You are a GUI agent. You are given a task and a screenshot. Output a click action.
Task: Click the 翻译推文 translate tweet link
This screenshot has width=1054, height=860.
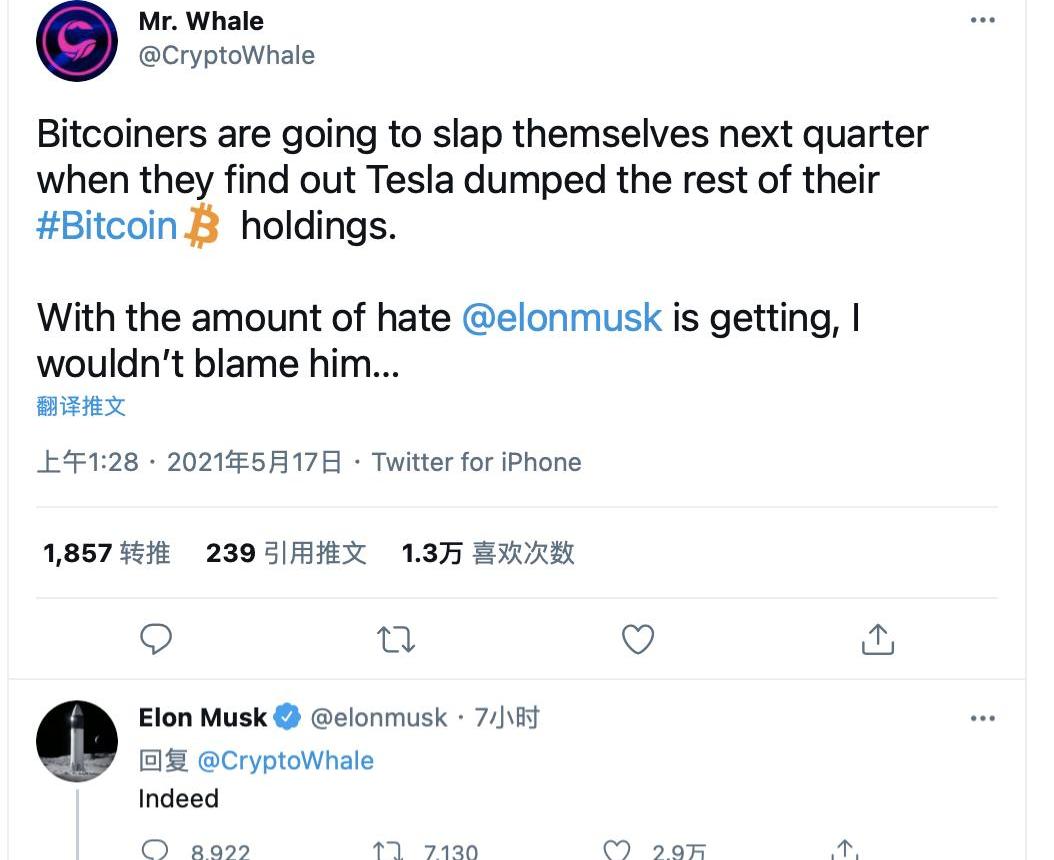[81, 406]
